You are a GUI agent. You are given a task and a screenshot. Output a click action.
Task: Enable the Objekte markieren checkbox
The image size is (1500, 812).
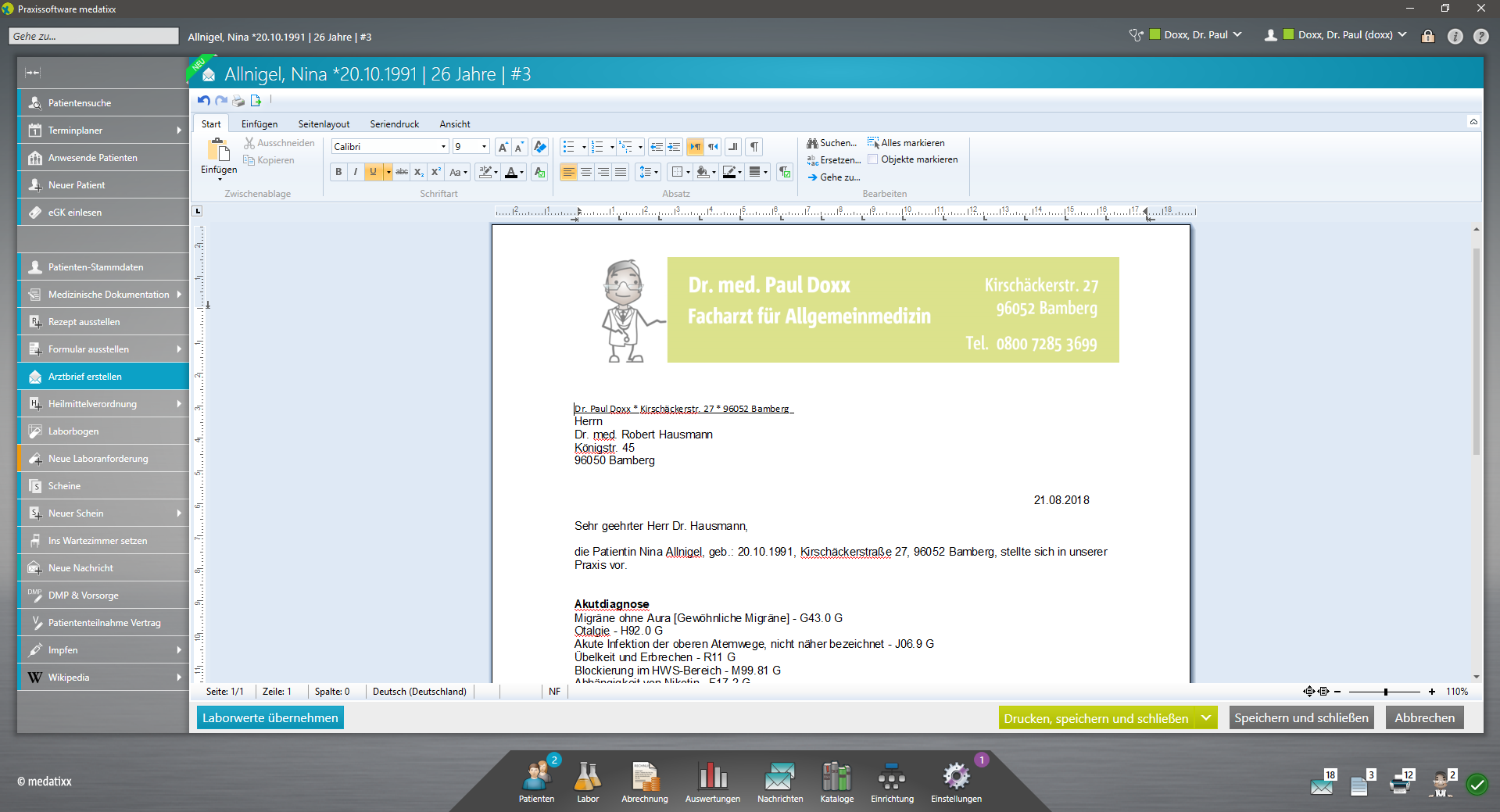[x=873, y=159]
